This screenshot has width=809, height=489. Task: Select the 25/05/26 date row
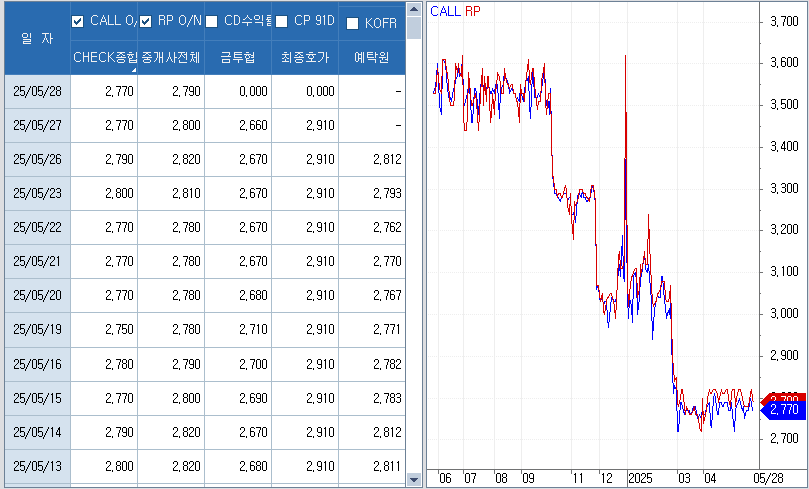(37, 159)
